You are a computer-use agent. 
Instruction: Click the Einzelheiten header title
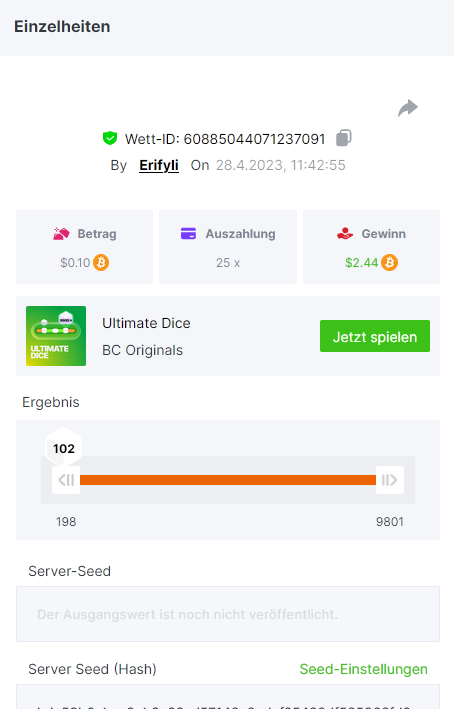point(62,27)
